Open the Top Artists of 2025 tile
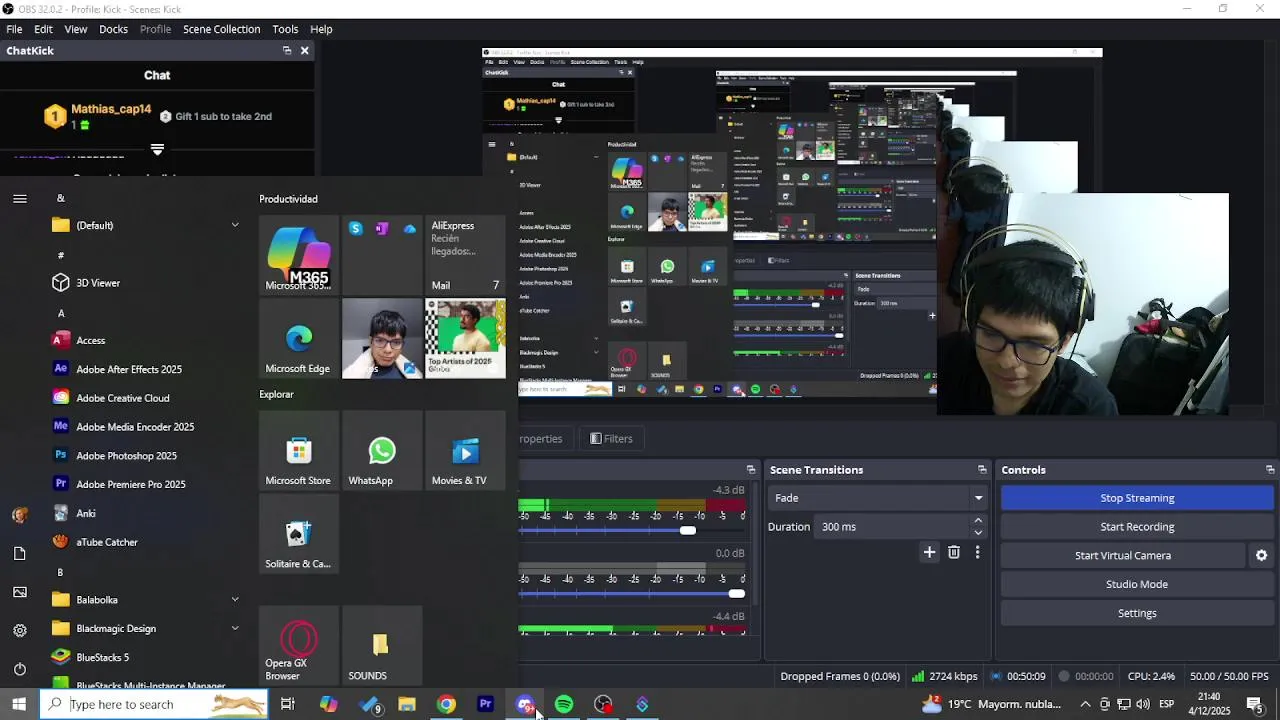1280x720 pixels. (465, 338)
